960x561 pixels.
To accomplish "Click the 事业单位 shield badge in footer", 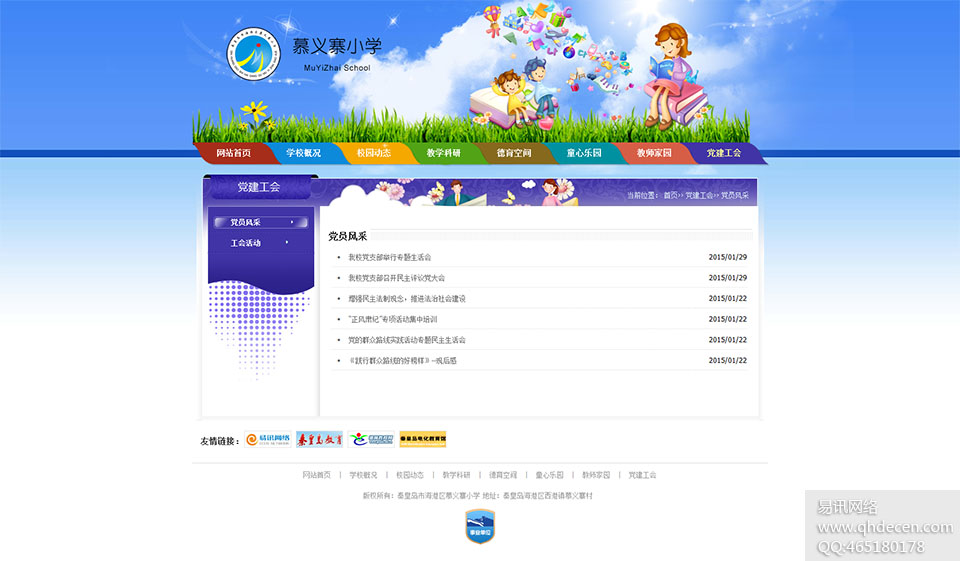I will 480,526.
